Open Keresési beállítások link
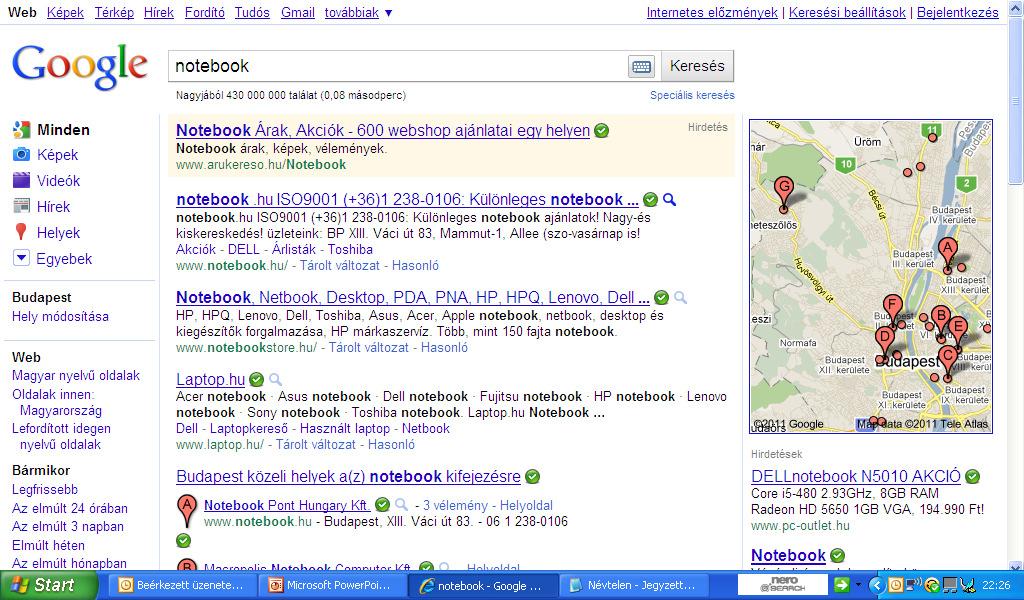This screenshot has height=600, width=1024. point(847,12)
